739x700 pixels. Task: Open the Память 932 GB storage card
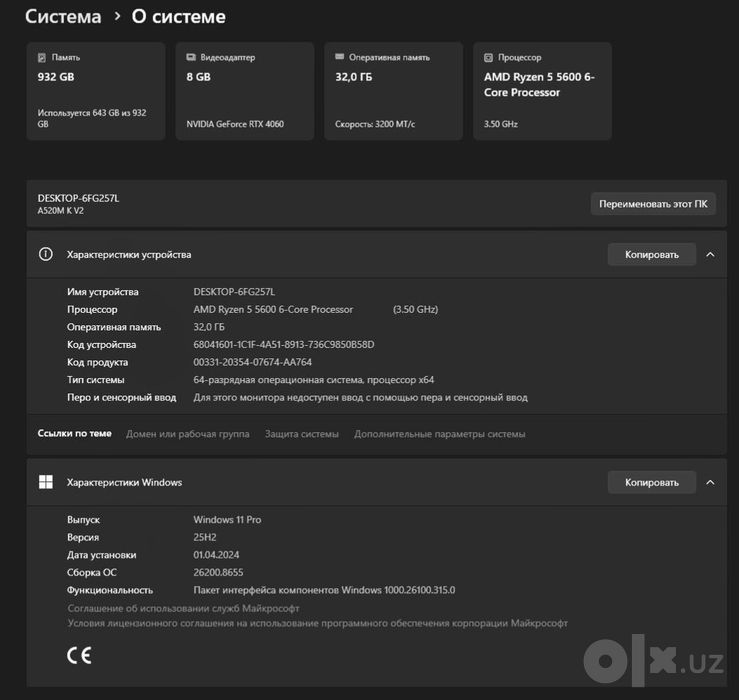coord(96,91)
